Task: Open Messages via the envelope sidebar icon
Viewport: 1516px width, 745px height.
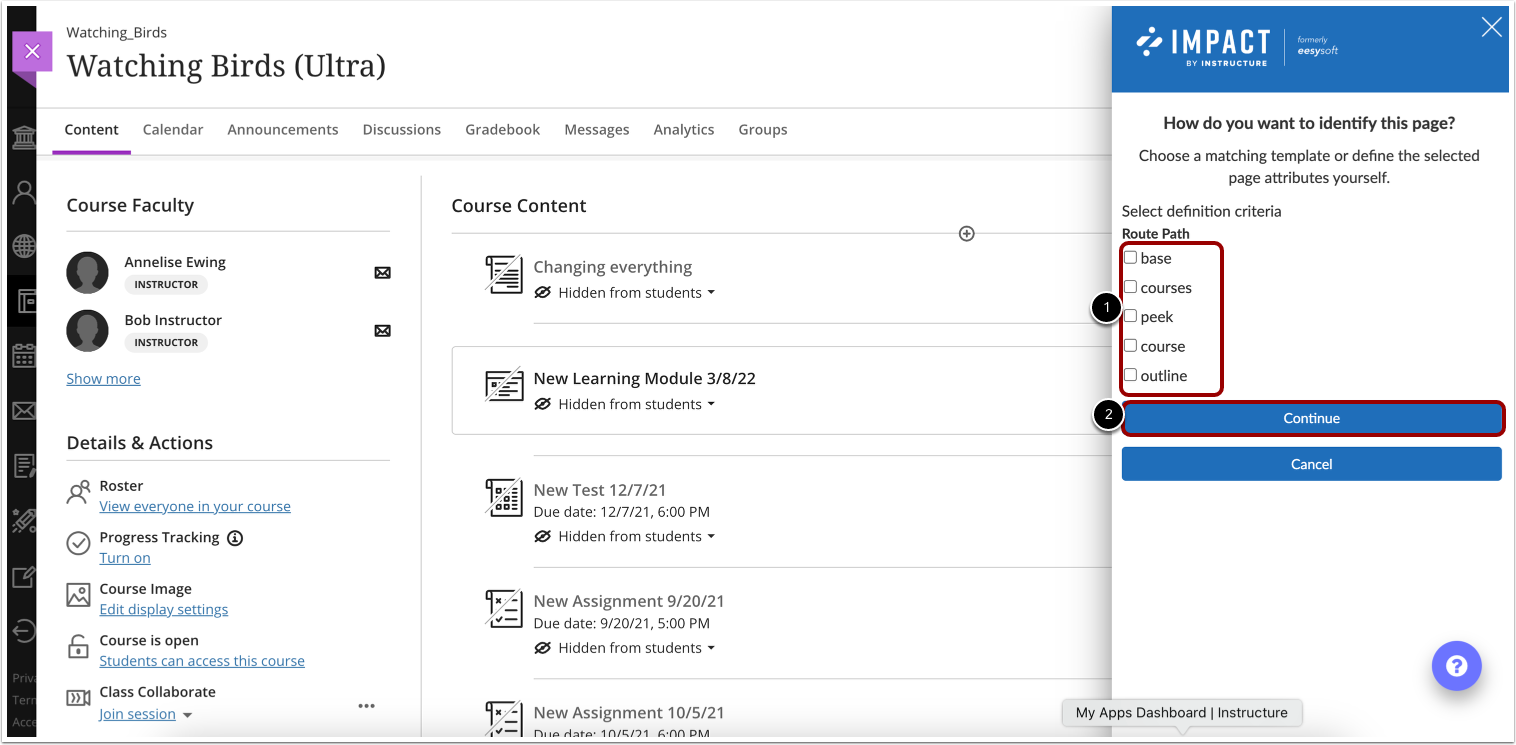Action: tap(23, 410)
